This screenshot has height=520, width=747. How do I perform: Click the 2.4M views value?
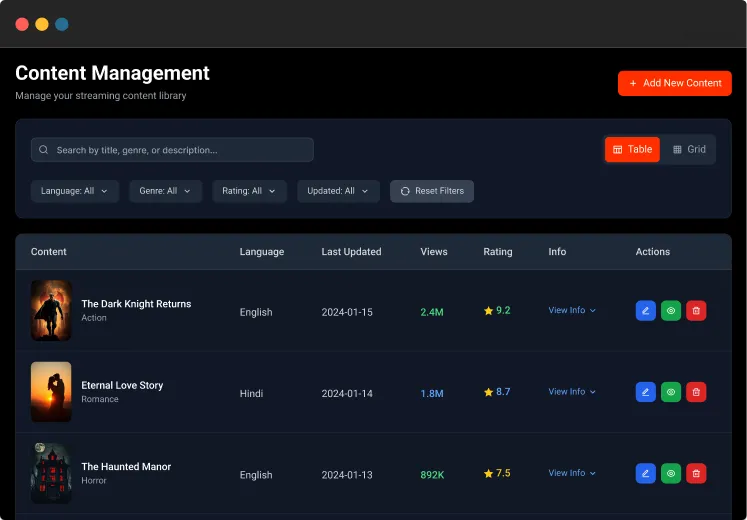[x=432, y=312]
